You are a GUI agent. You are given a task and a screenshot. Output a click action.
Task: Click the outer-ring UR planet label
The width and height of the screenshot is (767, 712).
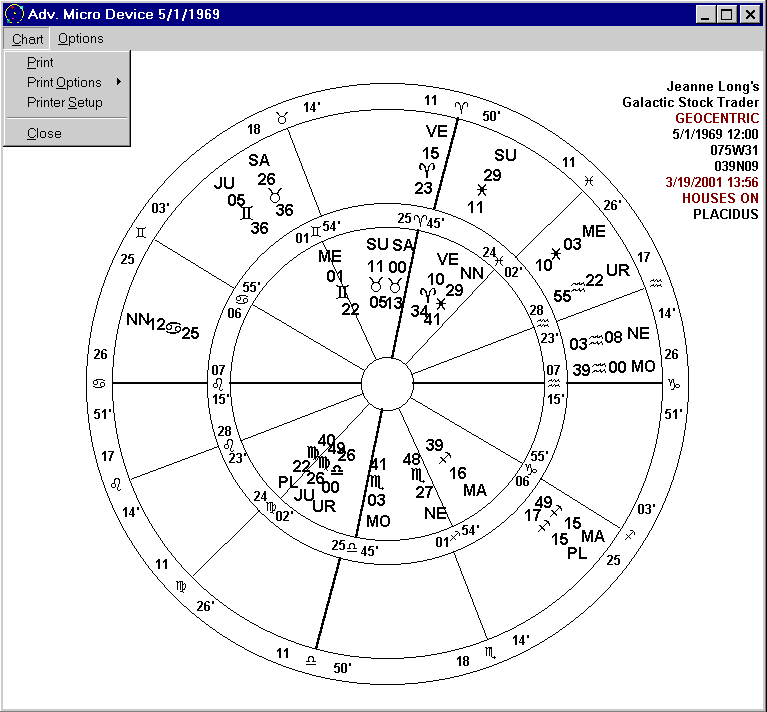(x=618, y=270)
